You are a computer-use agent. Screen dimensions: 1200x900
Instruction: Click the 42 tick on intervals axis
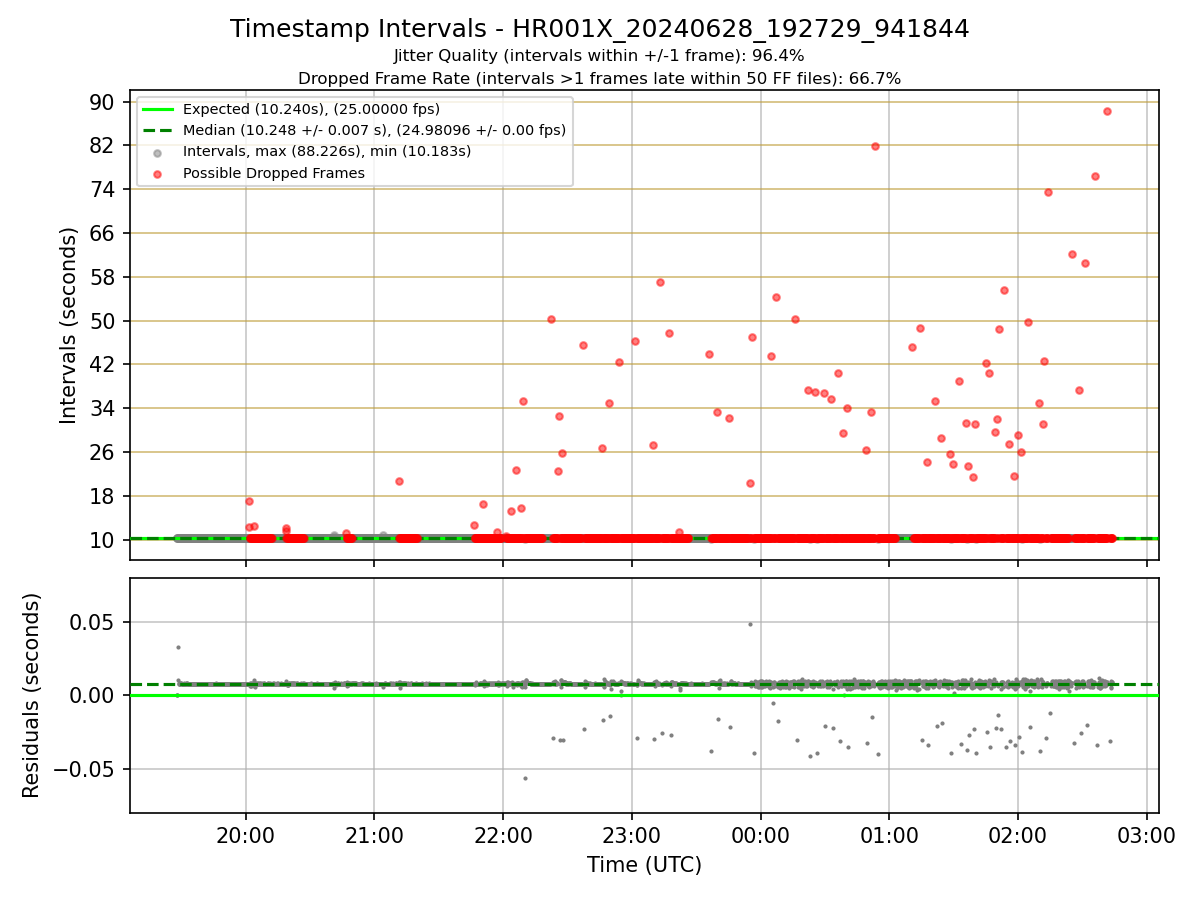(103, 365)
